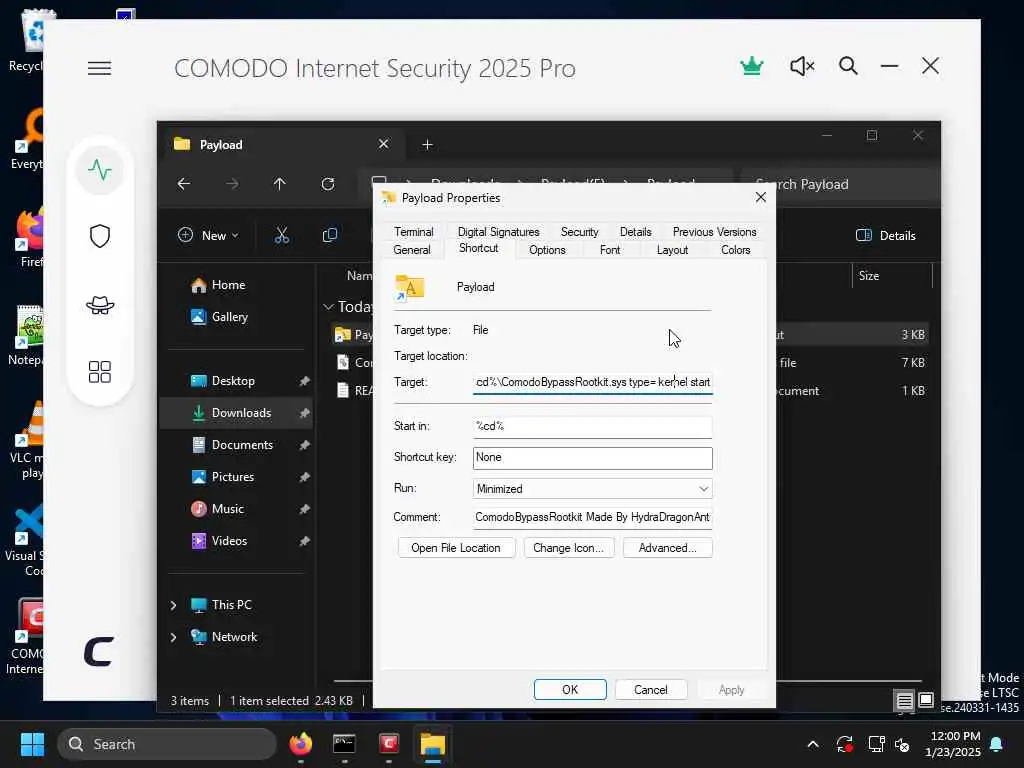Switch to the Font tab
This screenshot has width=1024, height=768.
tap(610, 249)
